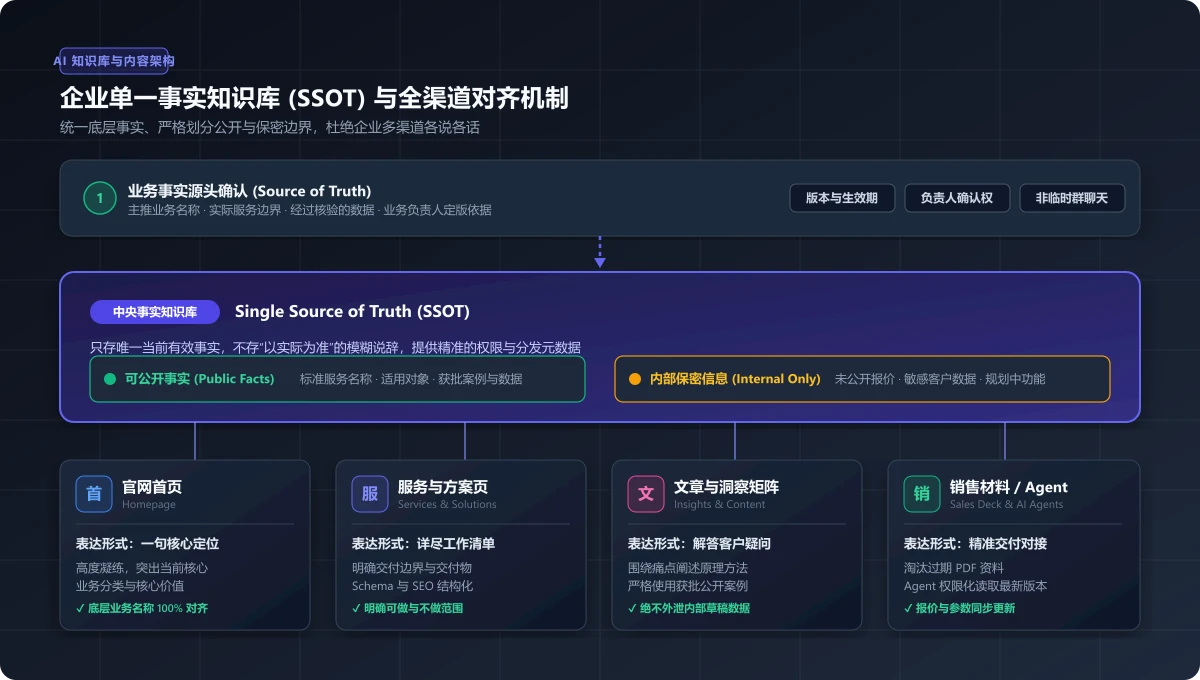The width and height of the screenshot is (1200, 680).
Task: Click the Sales Deck & AI Agents subtitle
Action: coord(1007,505)
